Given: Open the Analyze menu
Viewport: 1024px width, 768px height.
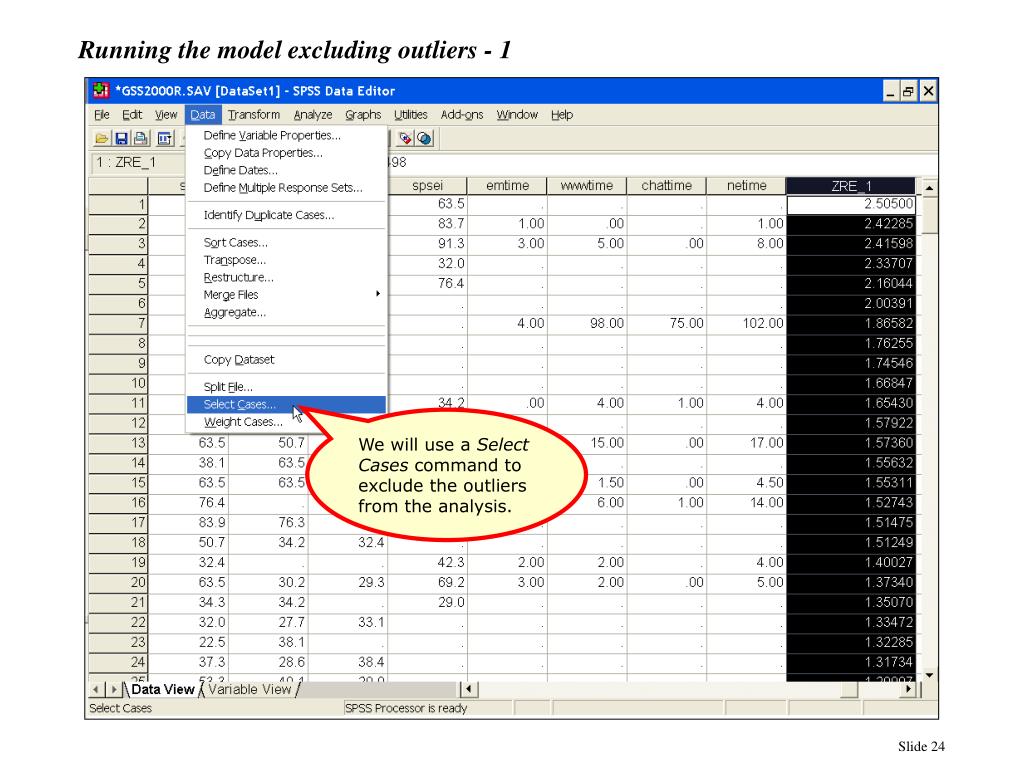Looking at the screenshot, I should [313, 115].
